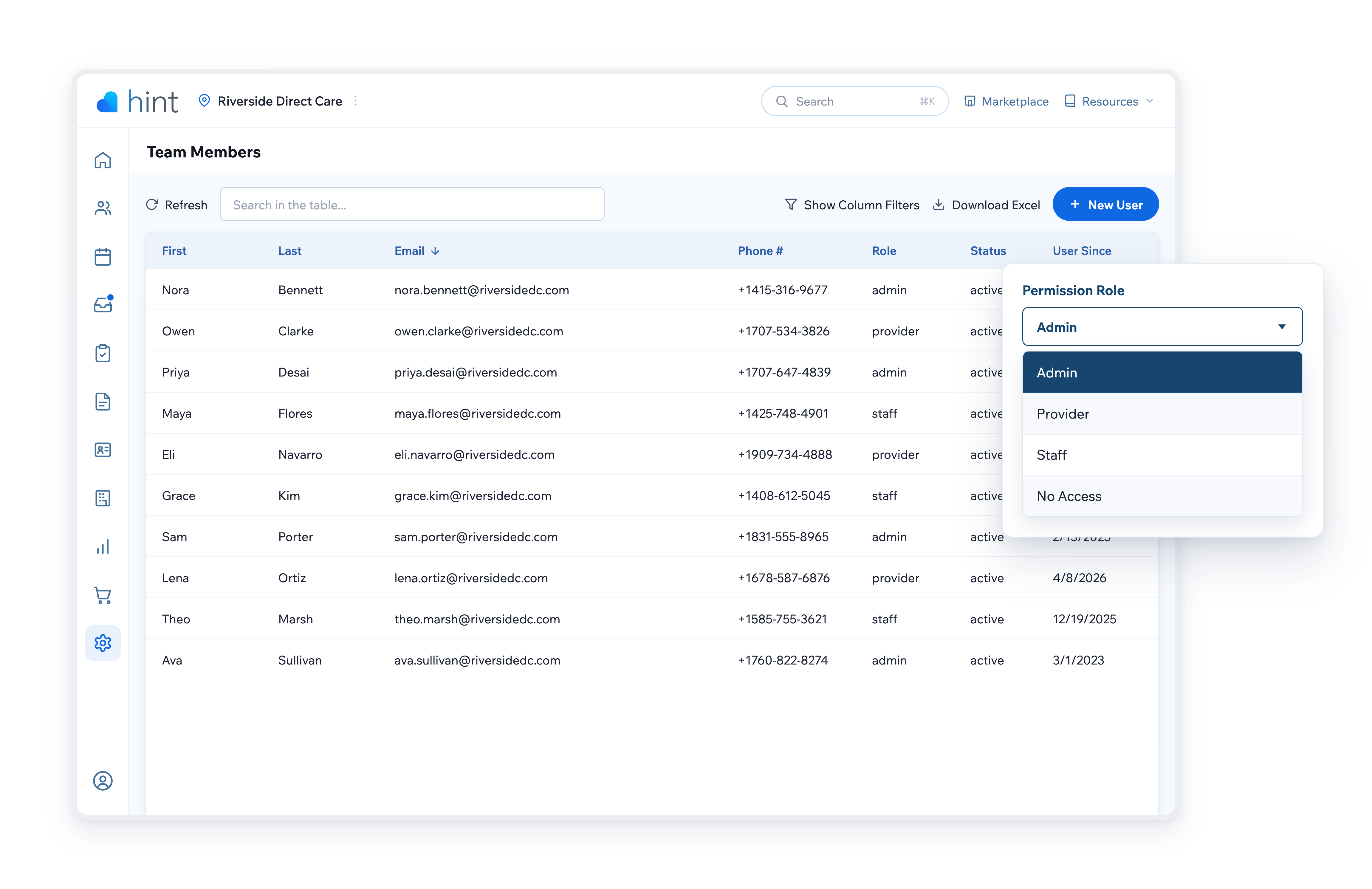
Task: Click the Permission Role dropdown caret arrow
Action: click(x=1282, y=327)
